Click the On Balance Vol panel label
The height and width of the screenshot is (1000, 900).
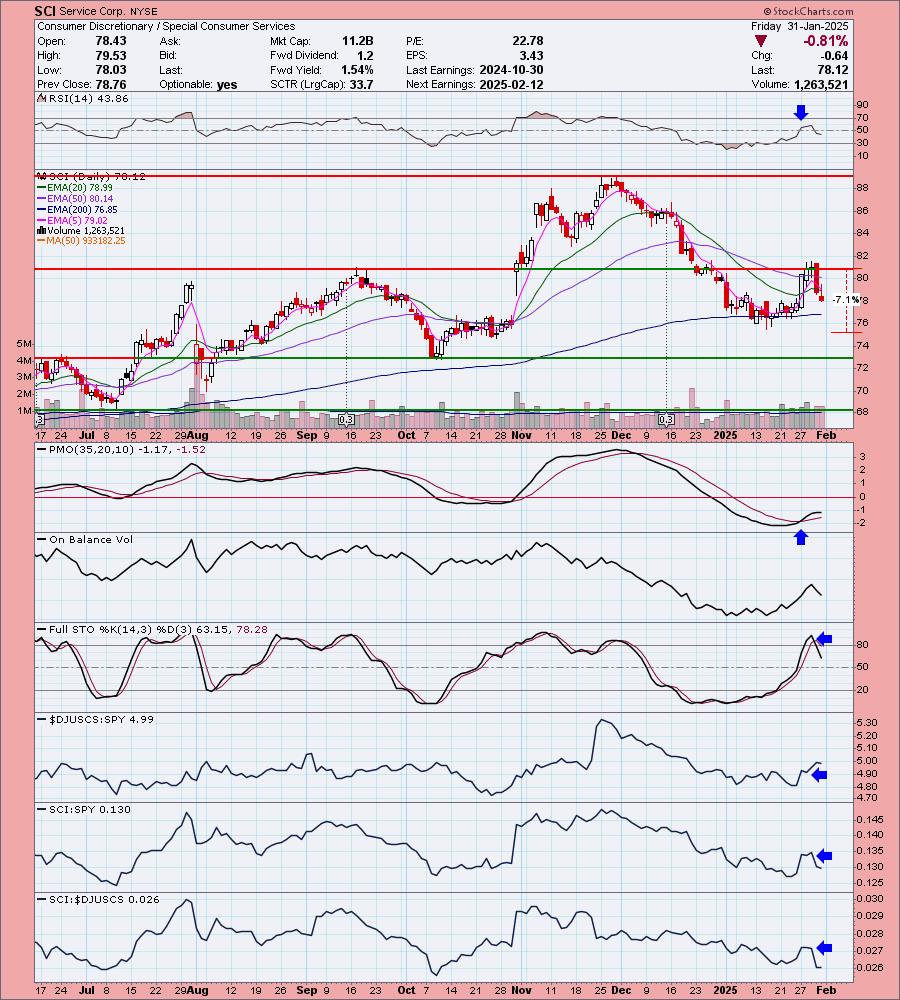pos(91,540)
